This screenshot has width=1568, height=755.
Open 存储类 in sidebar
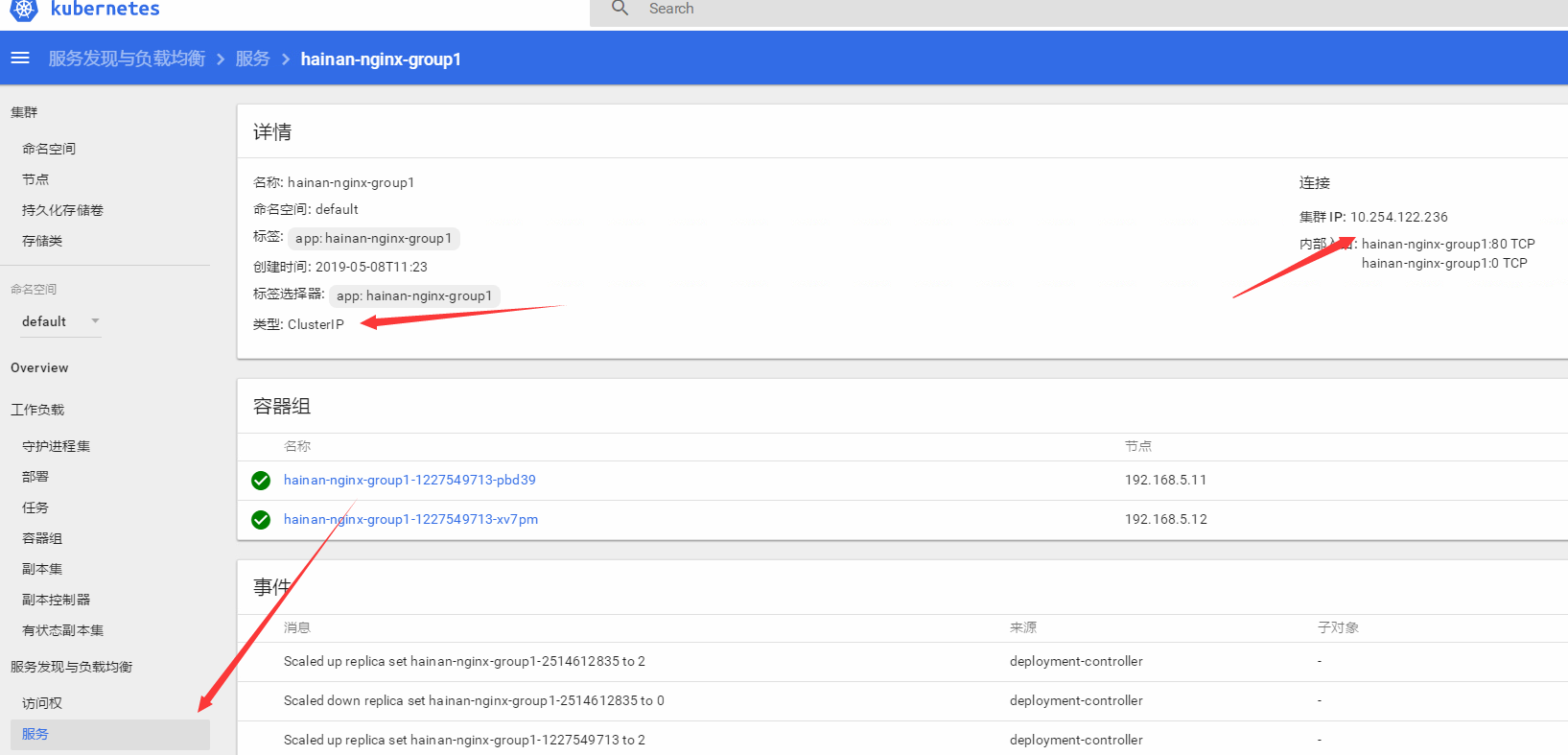coord(42,241)
